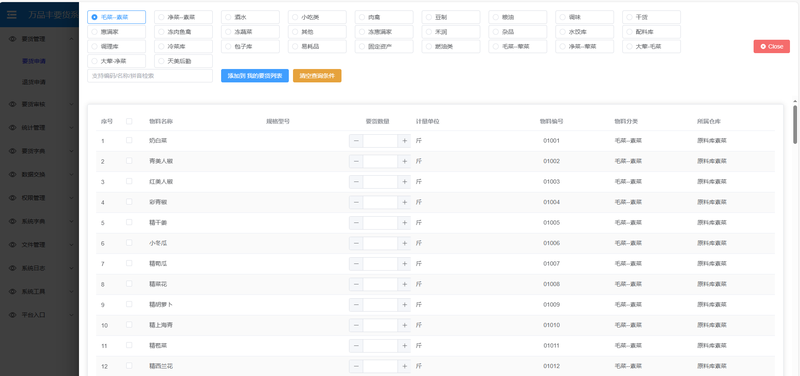Tick the select-all checkbox in table header
The width and height of the screenshot is (800, 376).
(129, 121)
